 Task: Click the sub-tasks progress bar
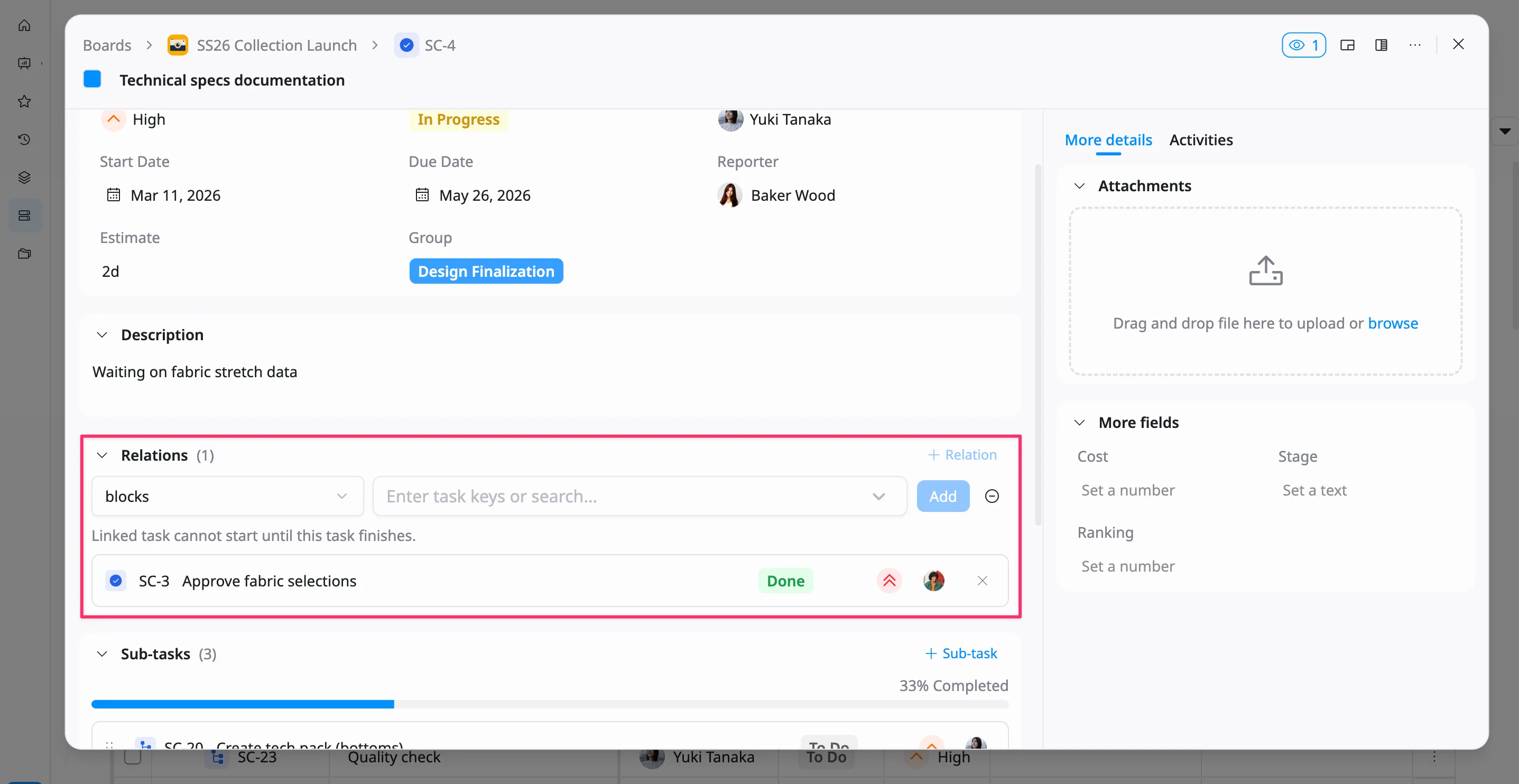[x=550, y=704]
